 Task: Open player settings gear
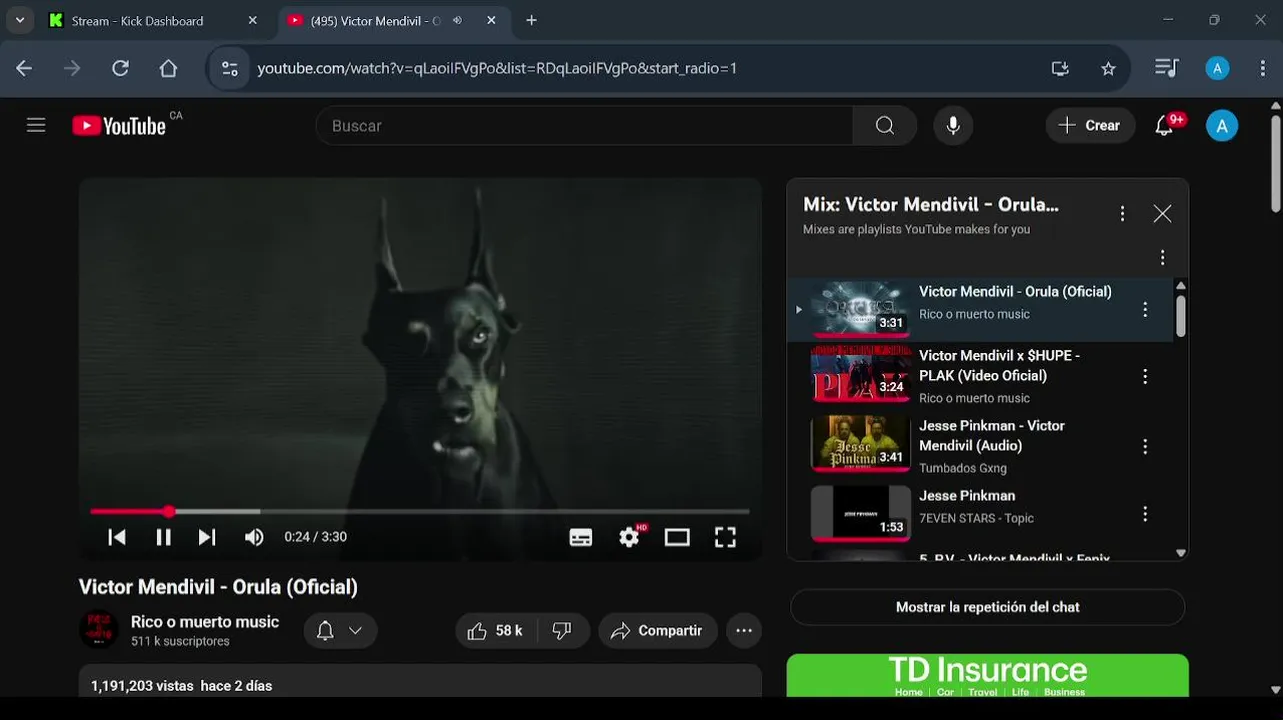tap(629, 537)
